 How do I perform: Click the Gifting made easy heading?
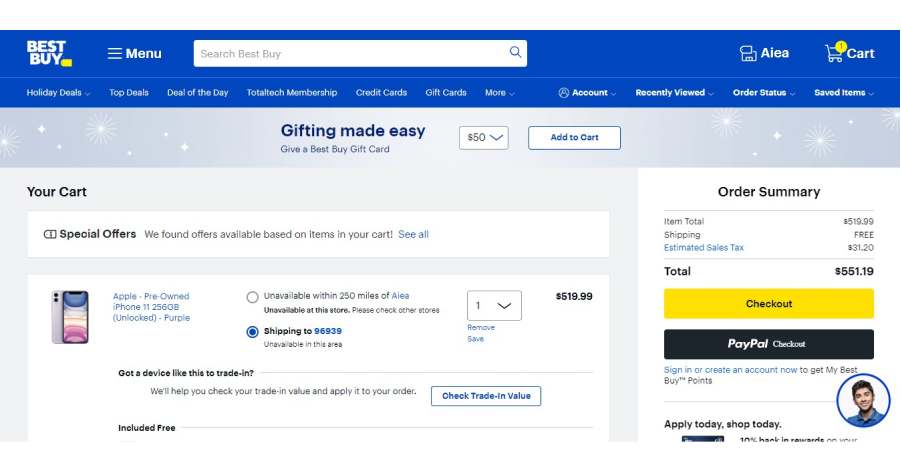pyautogui.click(x=353, y=130)
